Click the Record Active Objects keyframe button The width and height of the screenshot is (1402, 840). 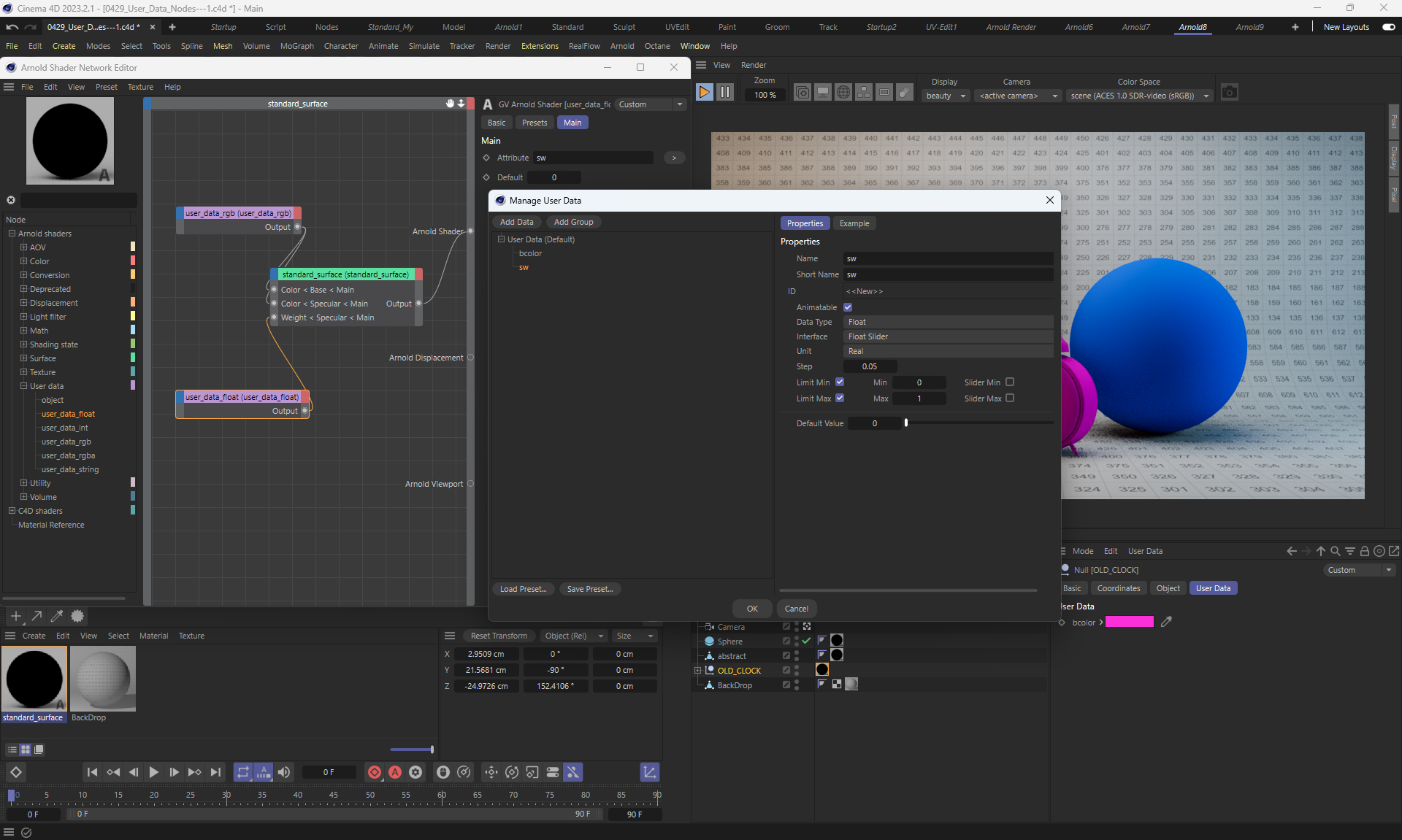coord(374,772)
